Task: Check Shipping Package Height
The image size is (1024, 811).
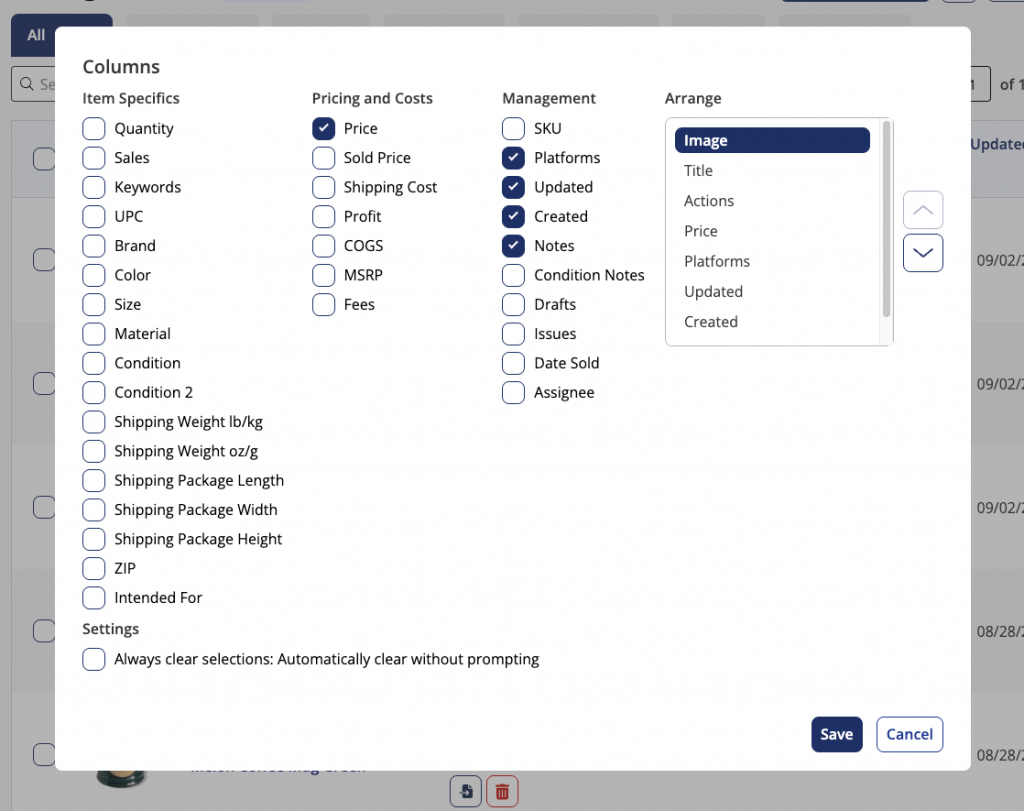Action: click(x=94, y=539)
